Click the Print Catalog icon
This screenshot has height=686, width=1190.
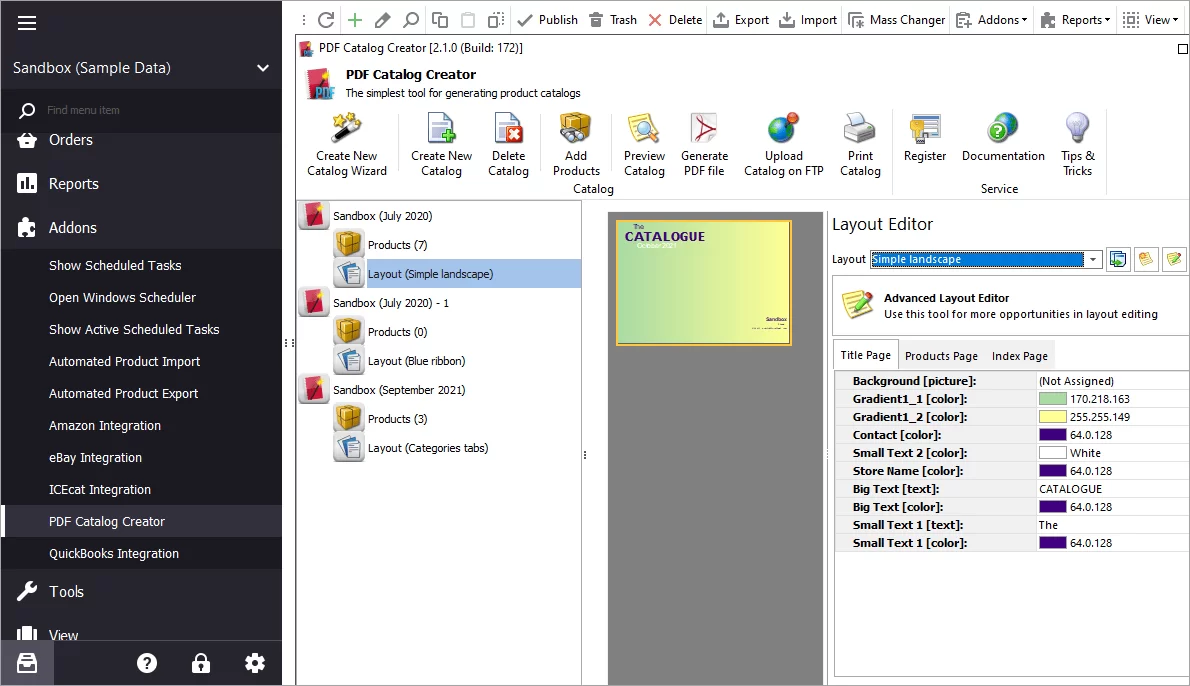(x=860, y=145)
